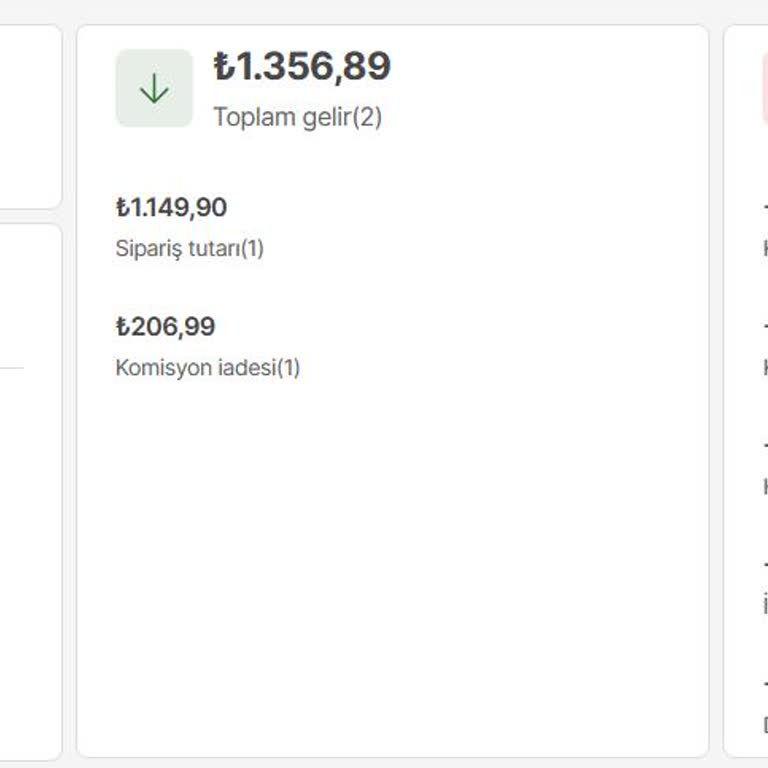
Task: Select the ₺1.149,90 order amount
Action: click(x=172, y=208)
